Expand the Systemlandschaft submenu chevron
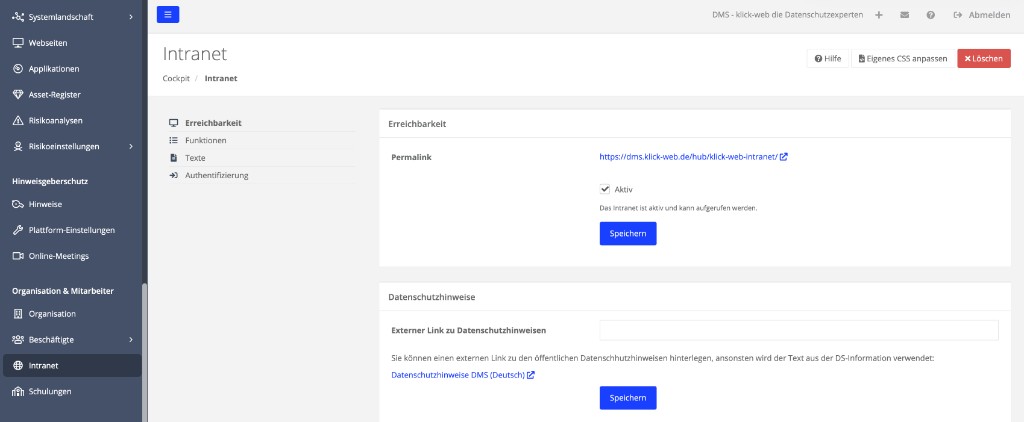The image size is (1024, 422). pos(131,17)
